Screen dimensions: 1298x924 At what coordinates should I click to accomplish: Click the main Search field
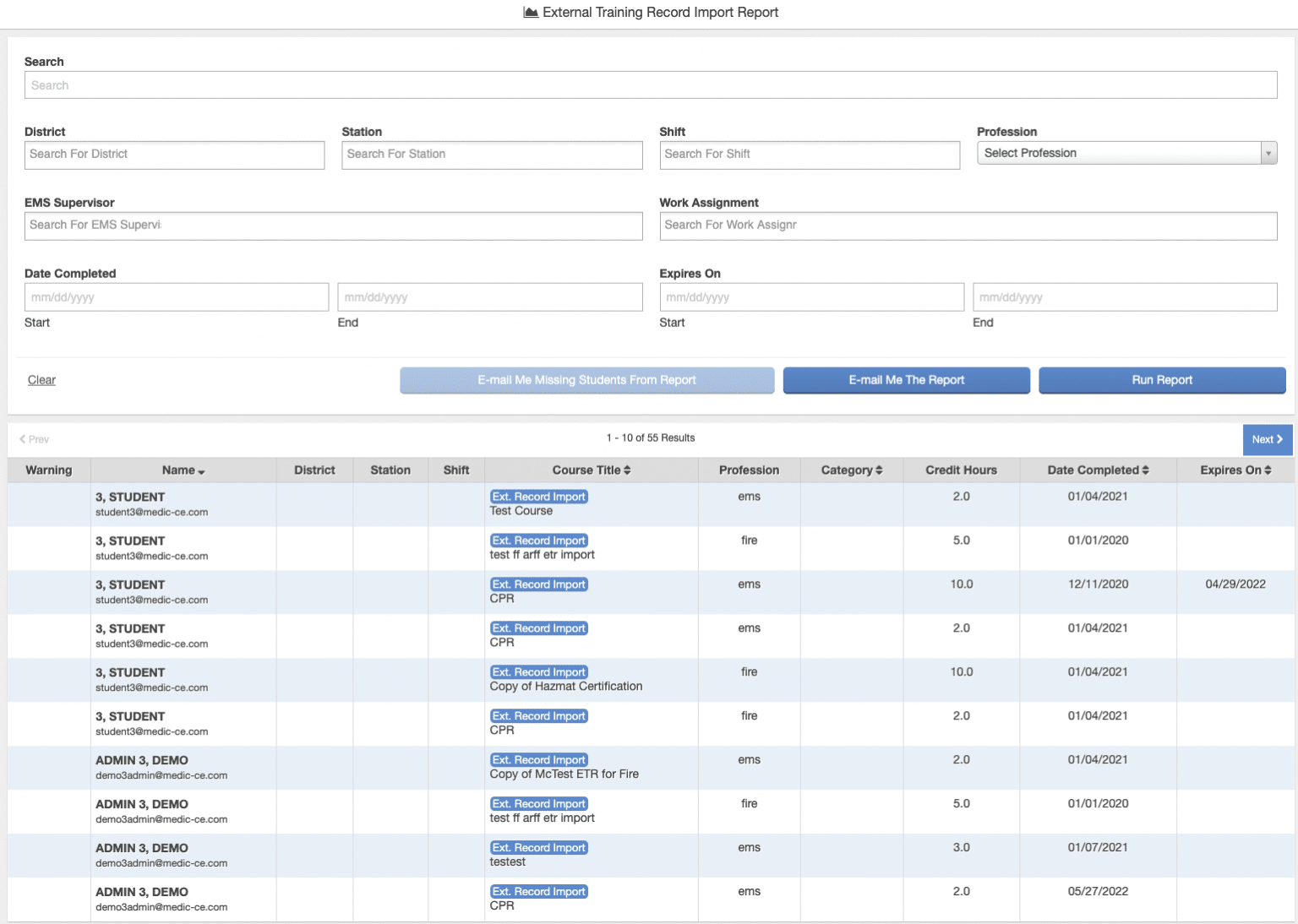(651, 85)
